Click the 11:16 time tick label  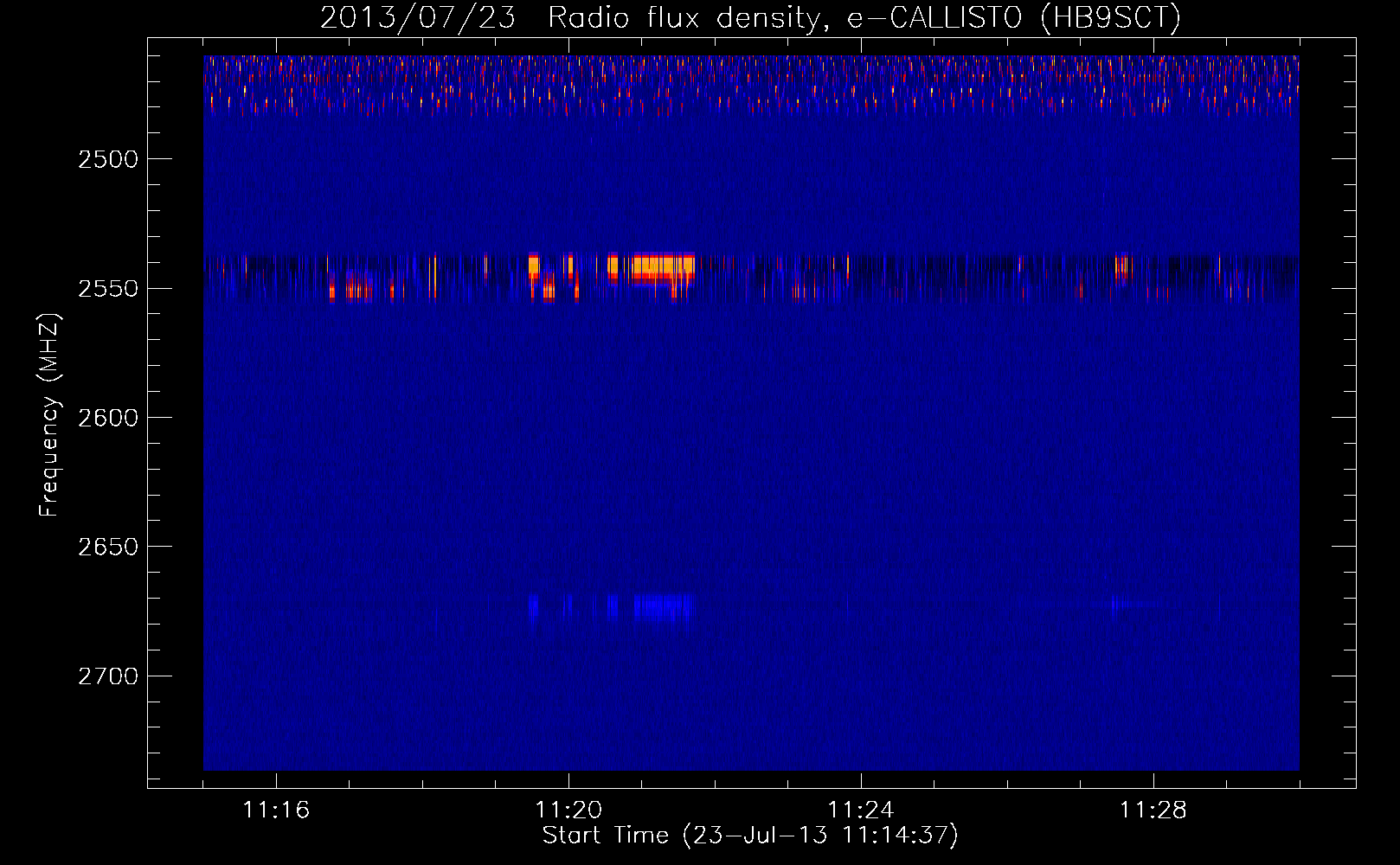[276, 810]
